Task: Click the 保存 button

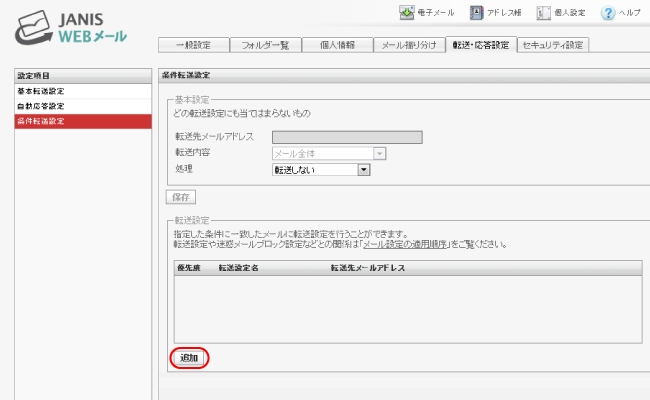Action: (x=181, y=197)
